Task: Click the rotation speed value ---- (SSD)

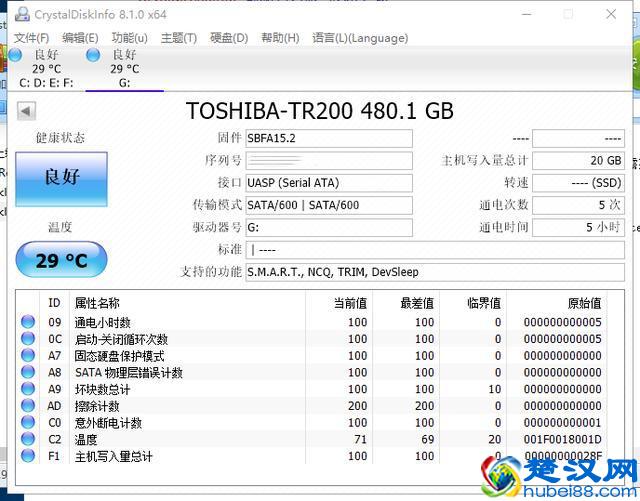Action: pyautogui.click(x=578, y=183)
